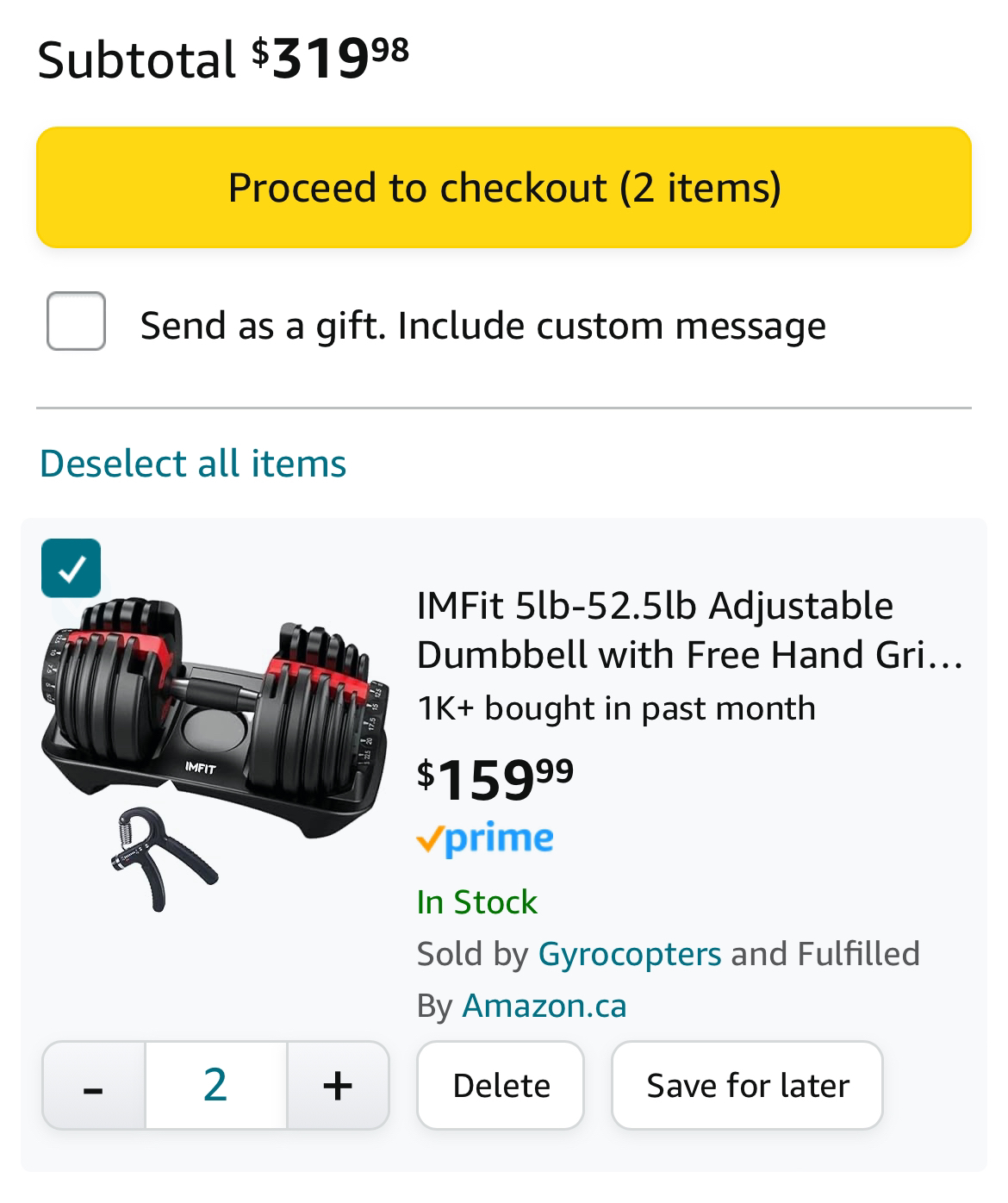Visit the Gyrocopters seller page

[628, 954]
